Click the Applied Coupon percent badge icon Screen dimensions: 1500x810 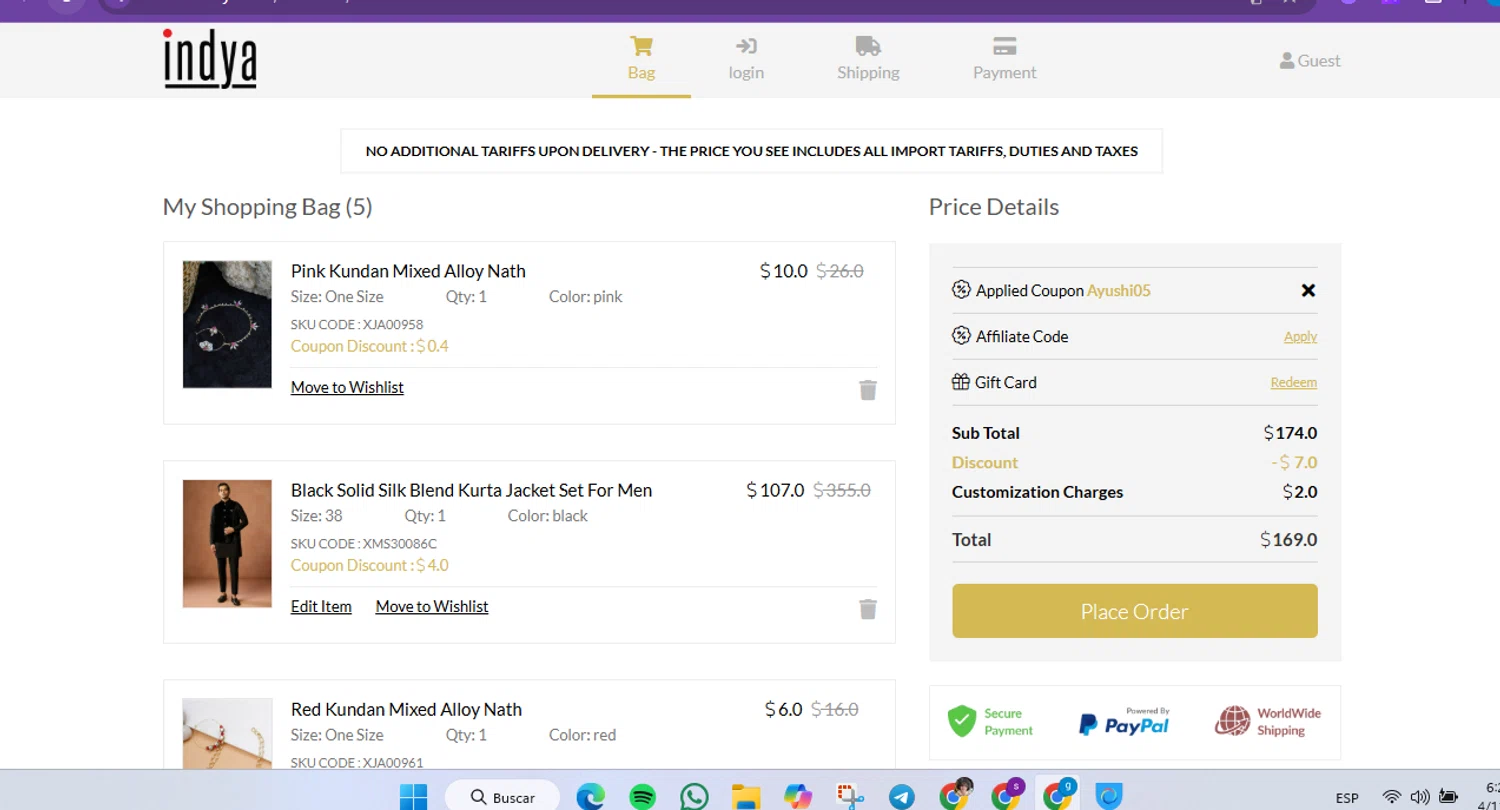(961, 290)
